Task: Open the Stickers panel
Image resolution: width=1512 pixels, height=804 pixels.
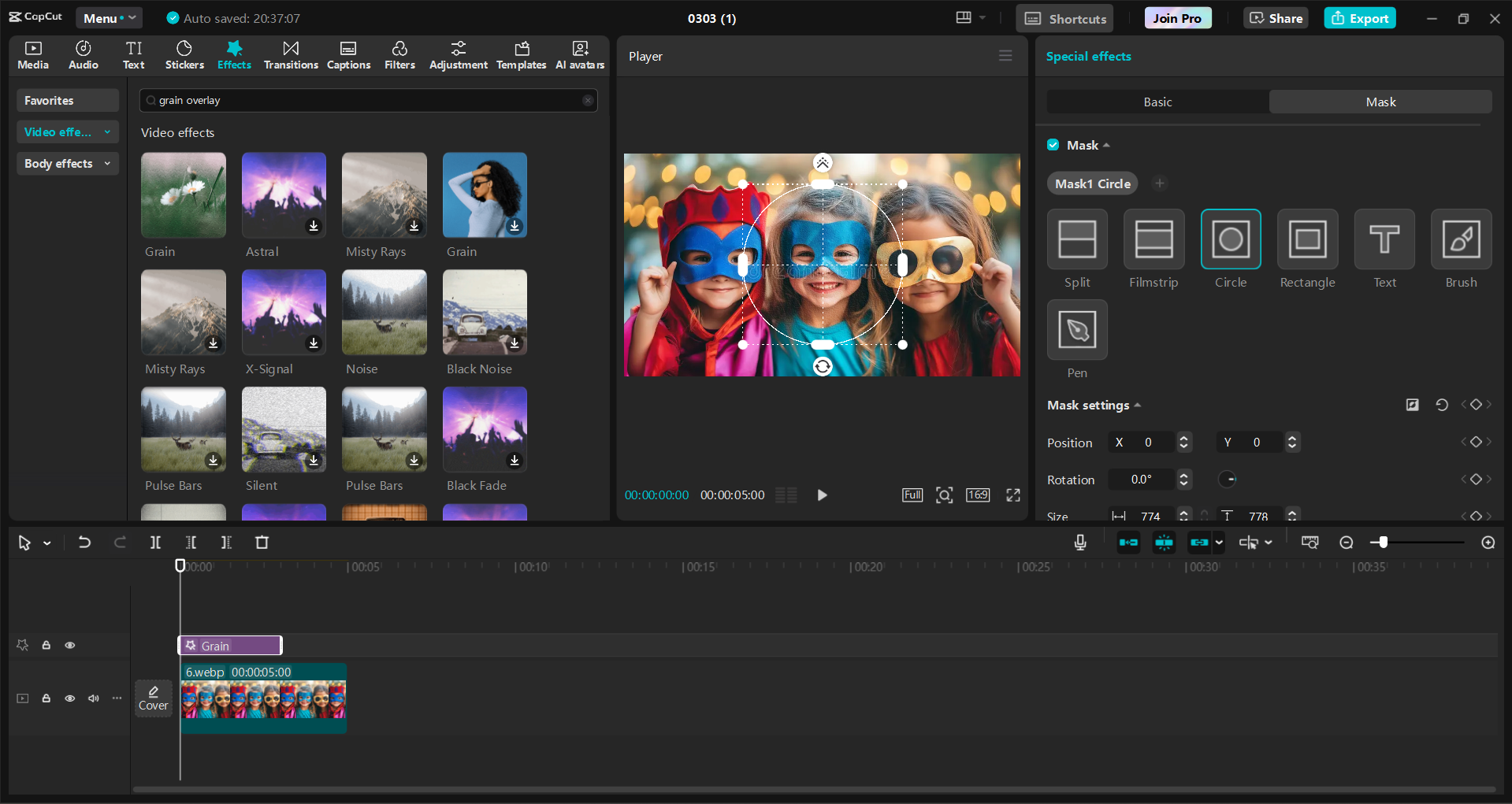Action: 184,54
